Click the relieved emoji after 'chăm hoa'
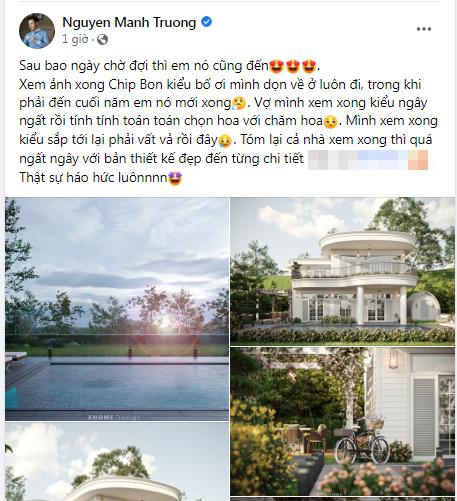 [x=330, y=122]
